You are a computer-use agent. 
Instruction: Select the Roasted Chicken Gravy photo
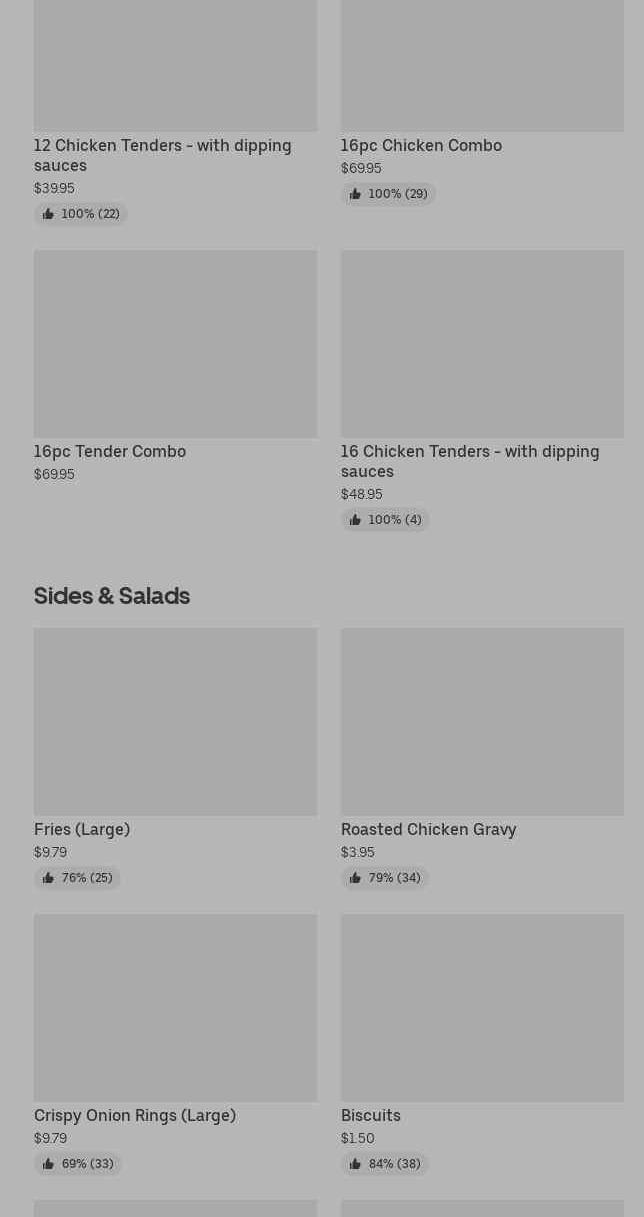pyautogui.click(x=482, y=721)
